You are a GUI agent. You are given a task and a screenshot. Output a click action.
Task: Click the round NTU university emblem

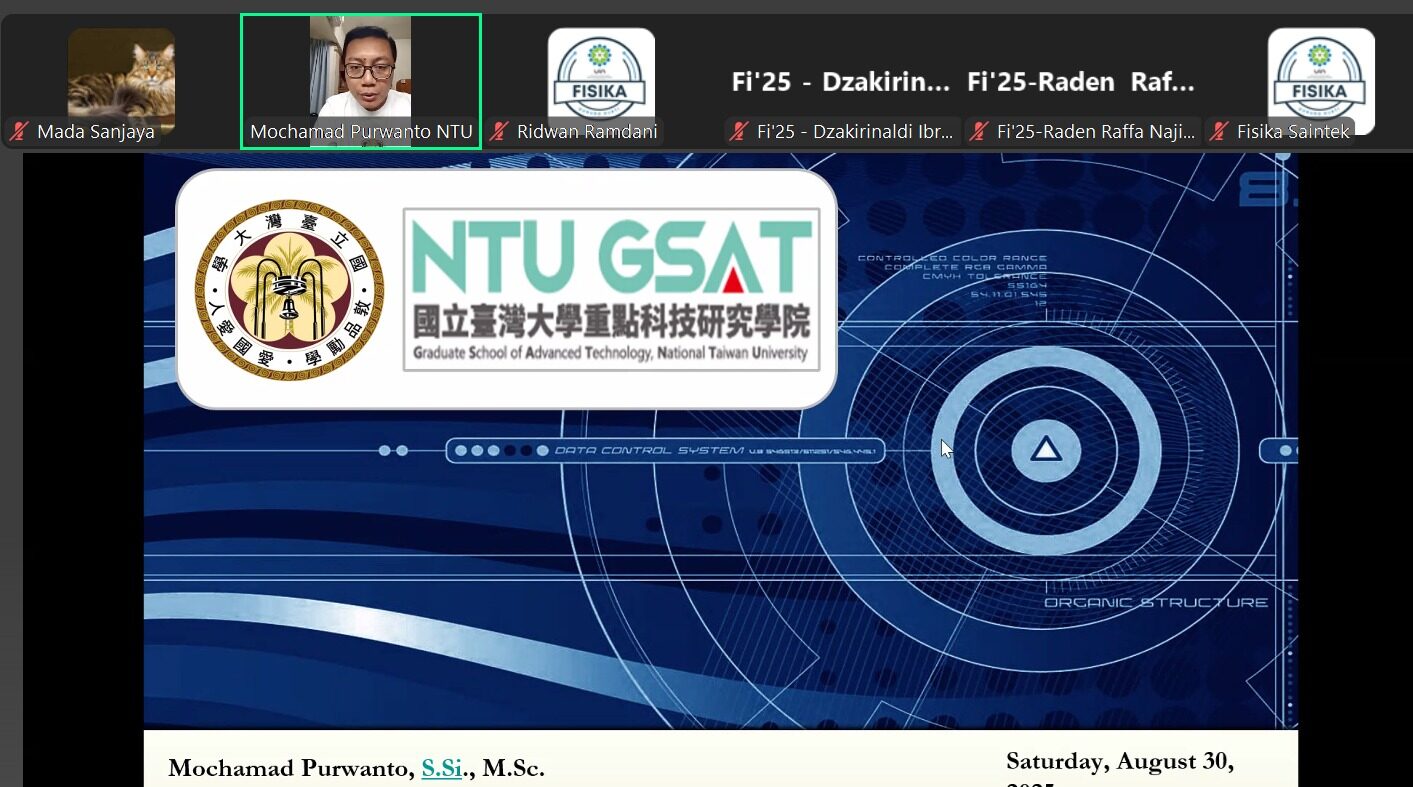pyautogui.click(x=289, y=289)
